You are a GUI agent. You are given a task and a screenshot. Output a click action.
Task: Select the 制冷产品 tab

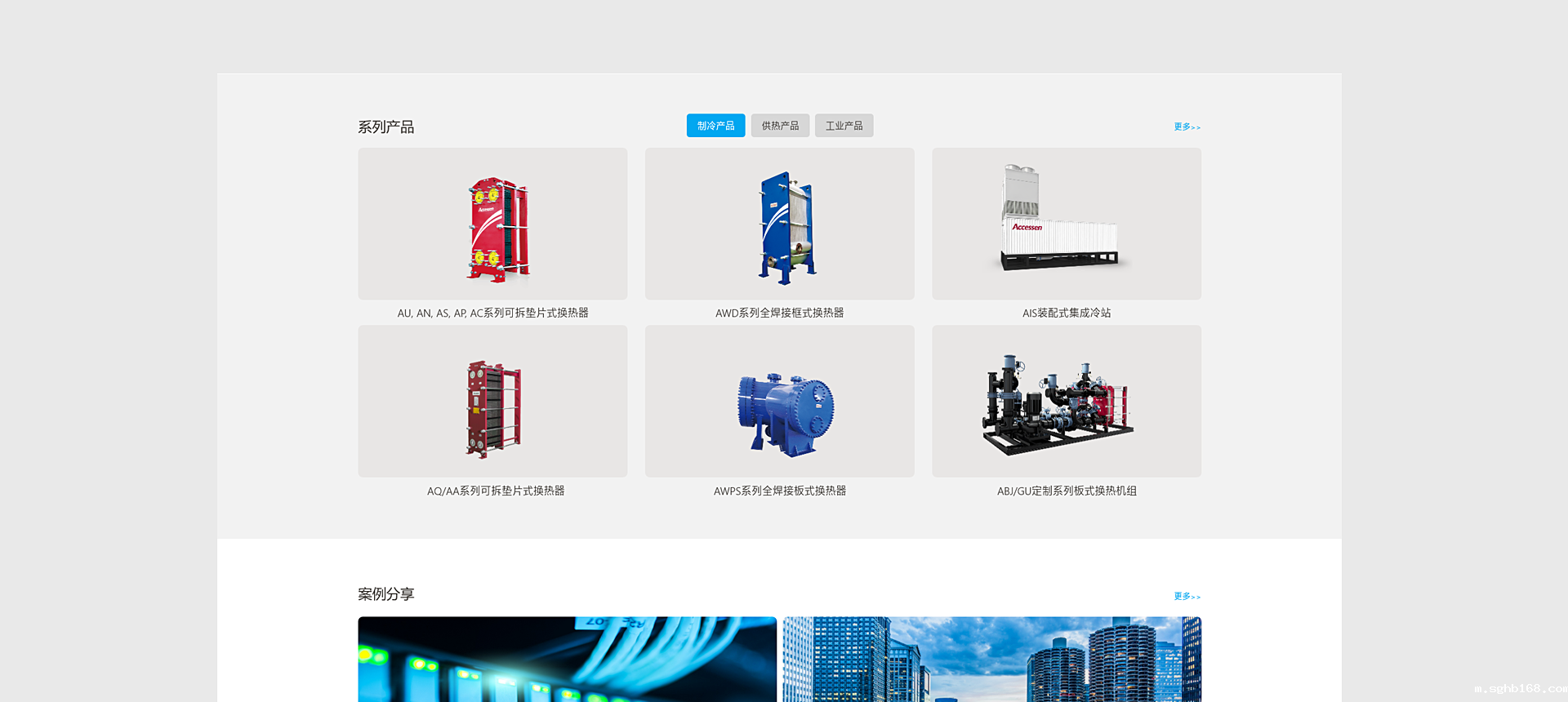coord(715,126)
